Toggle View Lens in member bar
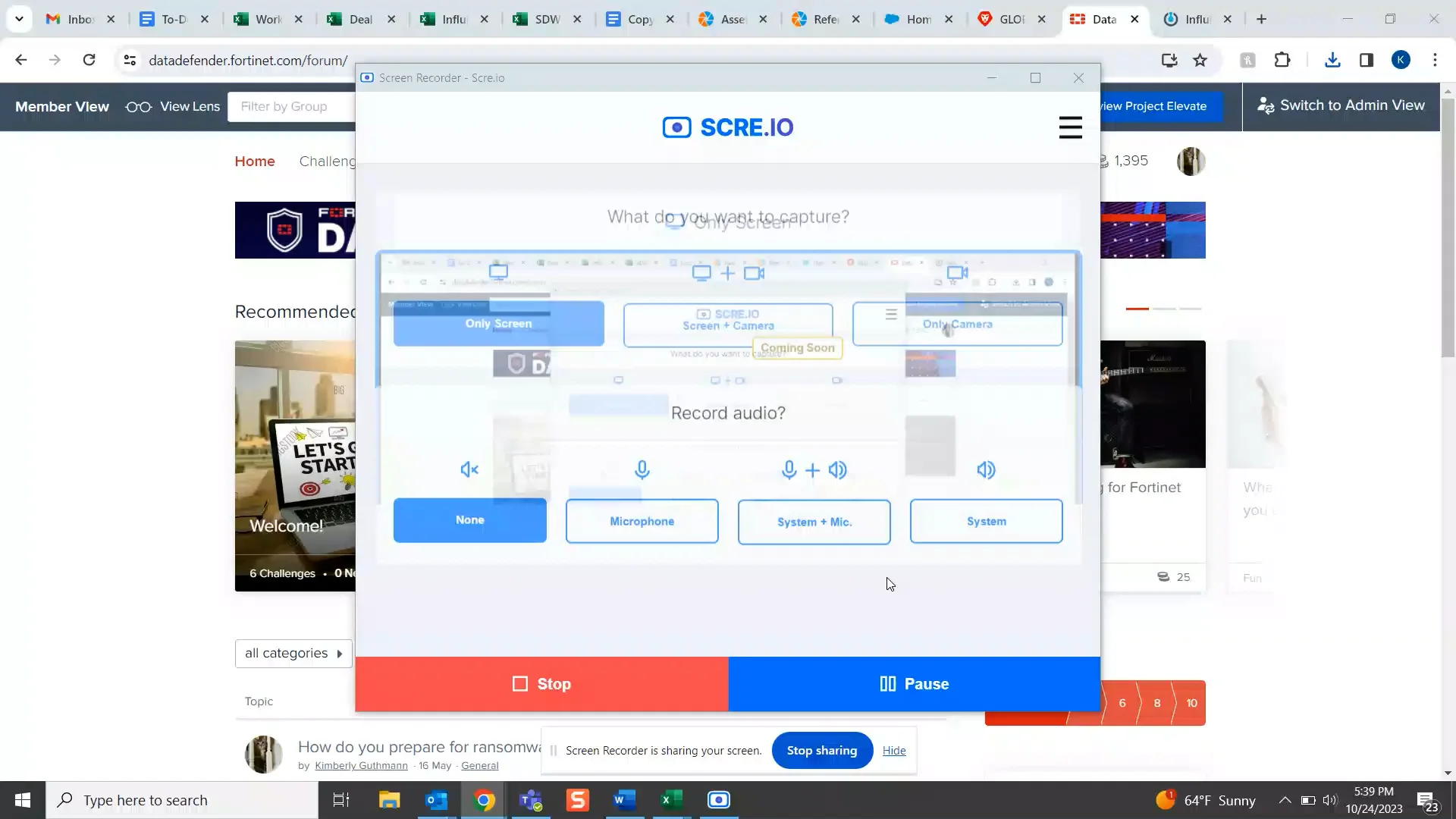The width and height of the screenshot is (1456, 819). 173,106
